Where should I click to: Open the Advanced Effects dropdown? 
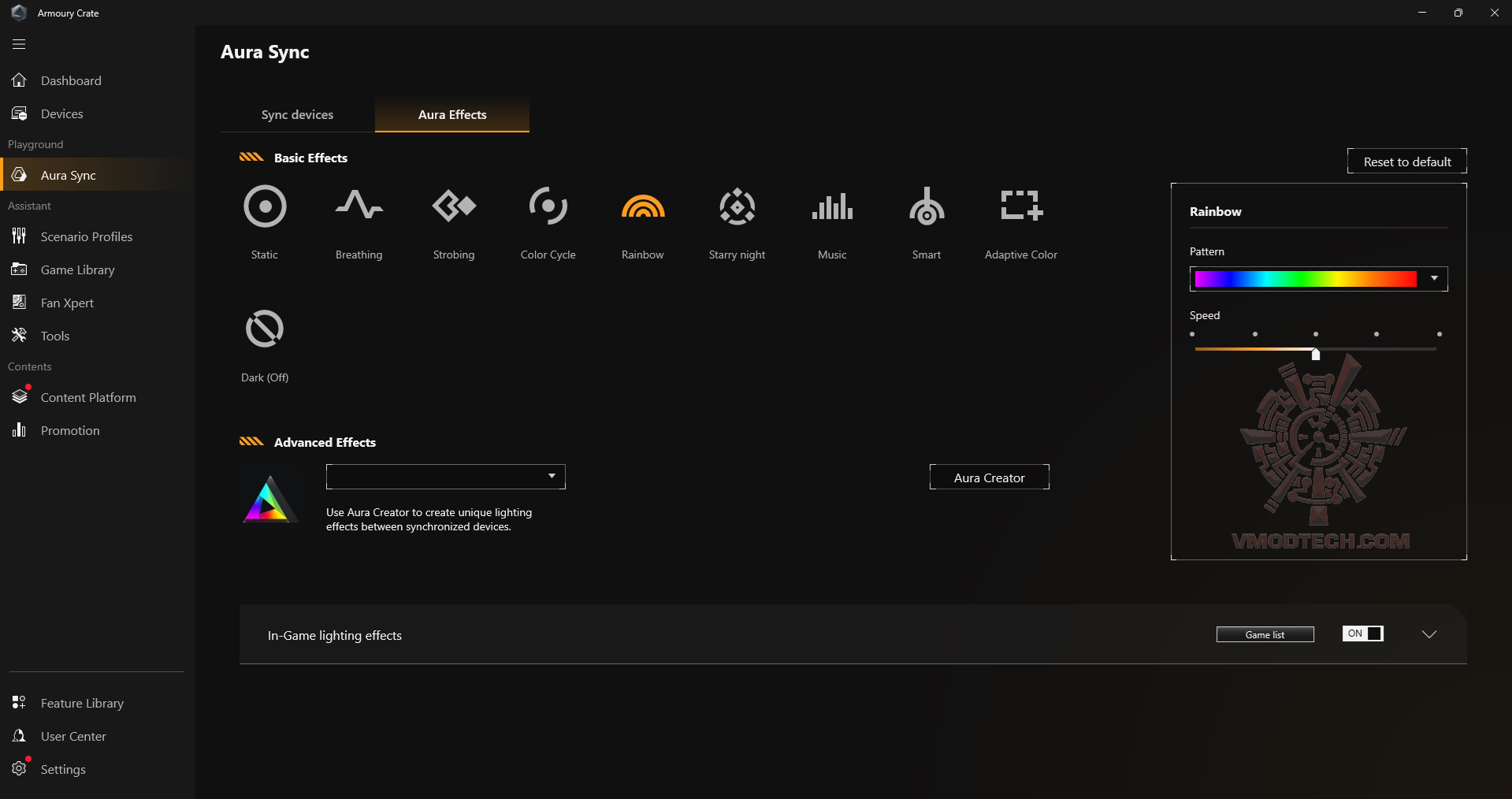tap(446, 477)
